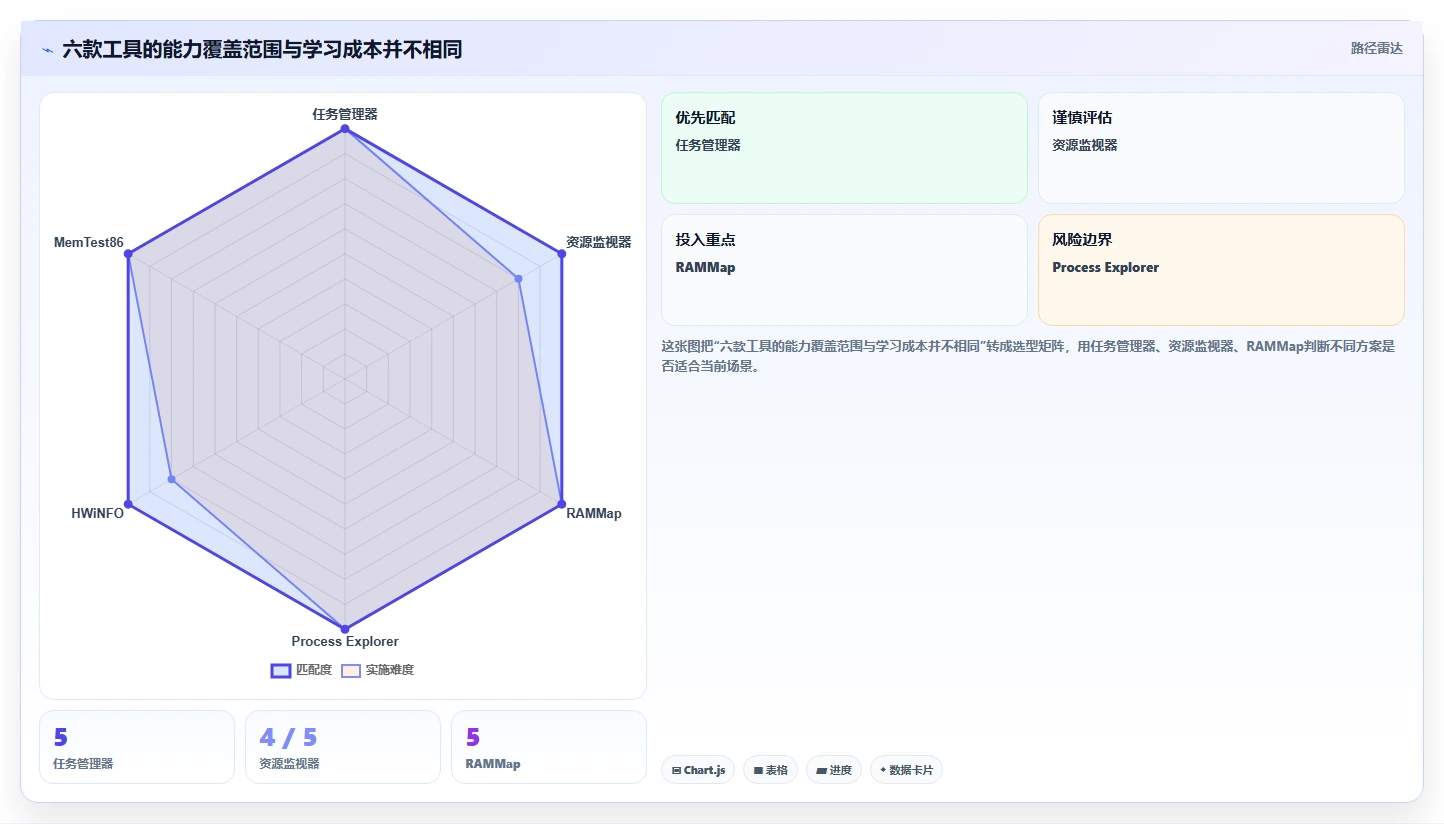The width and height of the screenshot is (1444, 824).
Task: Click the 4 / 5 stat value
Action: [x=288, y=738]
